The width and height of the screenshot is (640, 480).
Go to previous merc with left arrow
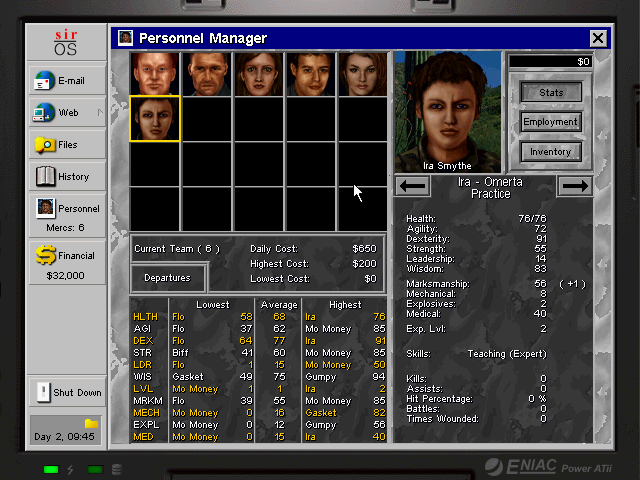413,186
